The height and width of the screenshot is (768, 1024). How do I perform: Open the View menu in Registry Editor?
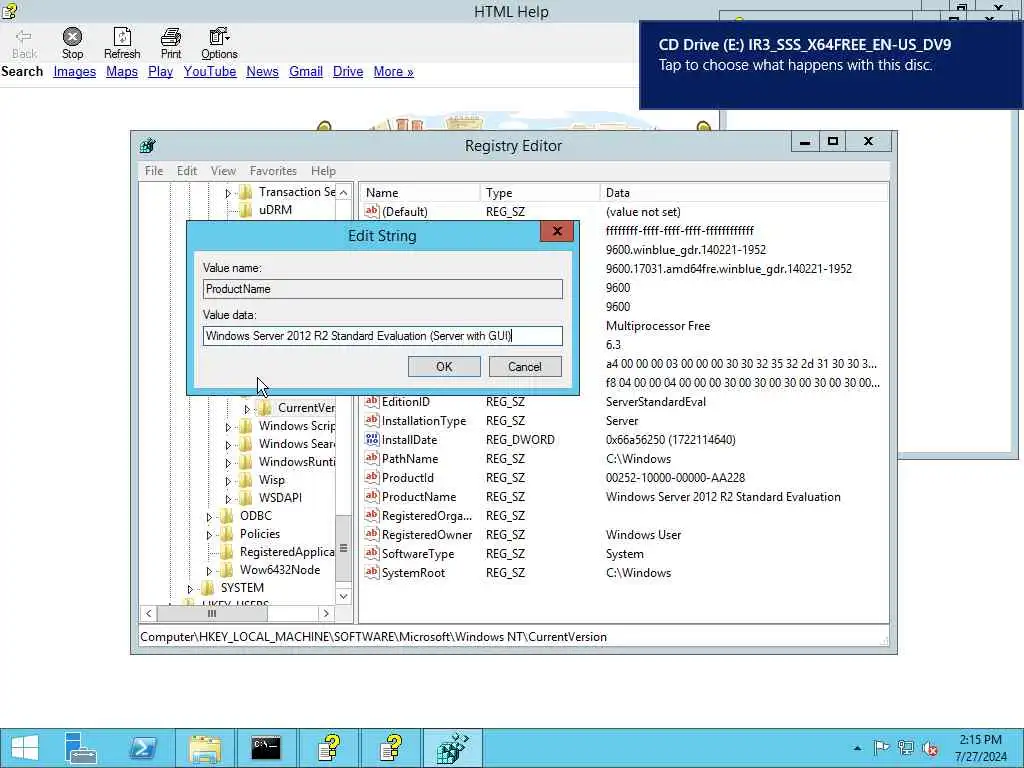[223, 170]
